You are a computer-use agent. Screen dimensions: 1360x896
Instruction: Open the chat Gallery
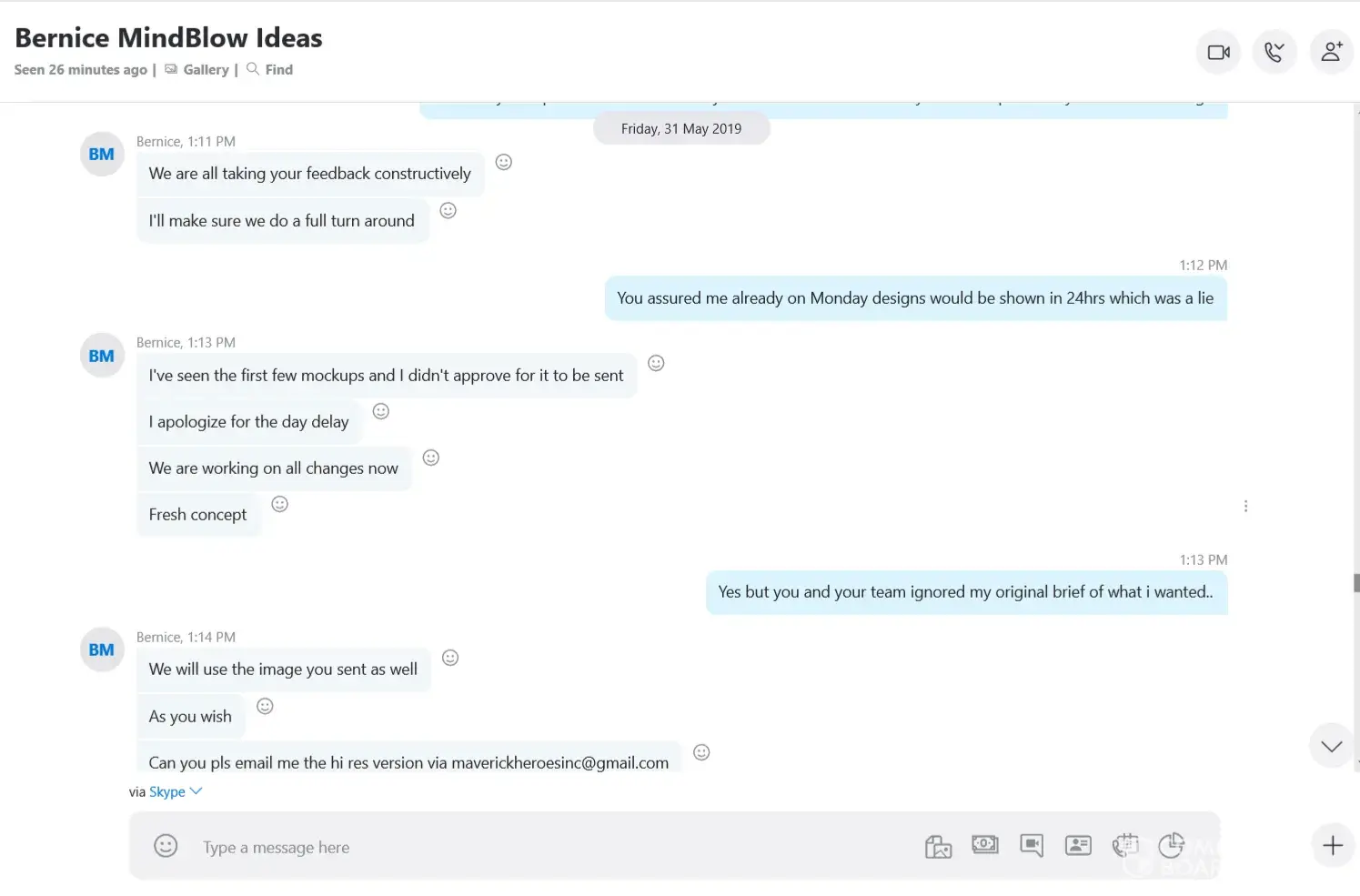(x=206, y=69)
